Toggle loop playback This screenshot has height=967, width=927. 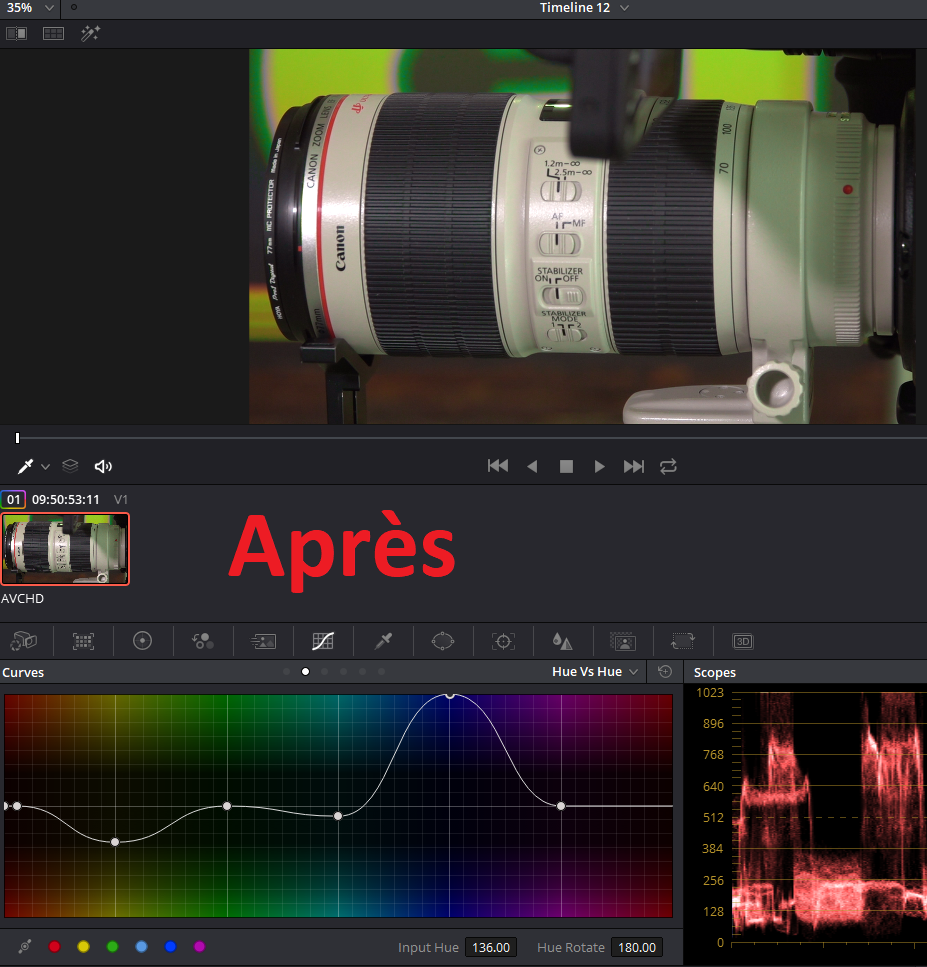point(668,466)
